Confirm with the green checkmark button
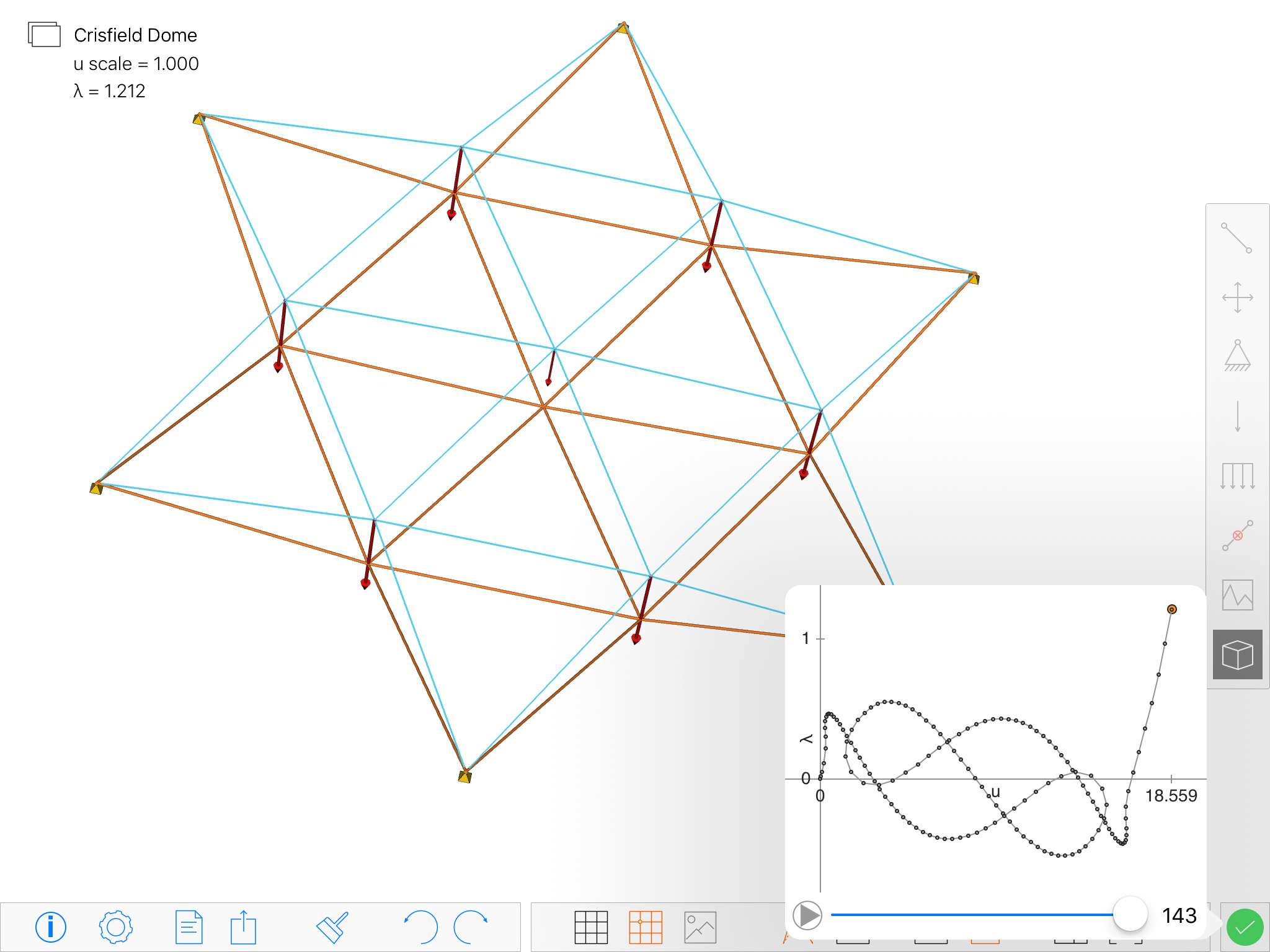 (1244, 927)
